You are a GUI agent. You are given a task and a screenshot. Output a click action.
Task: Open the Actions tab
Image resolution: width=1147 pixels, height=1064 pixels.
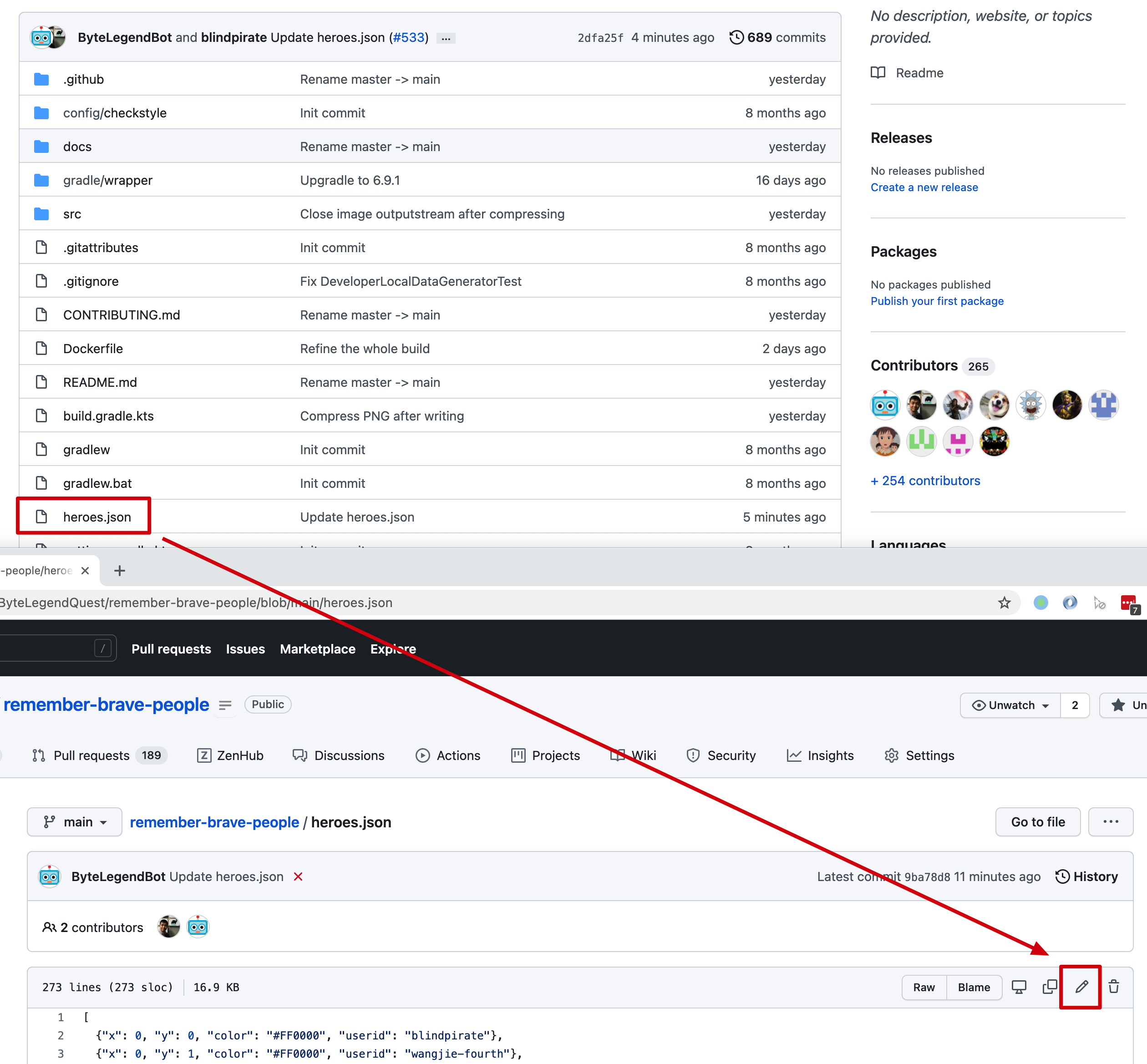[447, 755]
